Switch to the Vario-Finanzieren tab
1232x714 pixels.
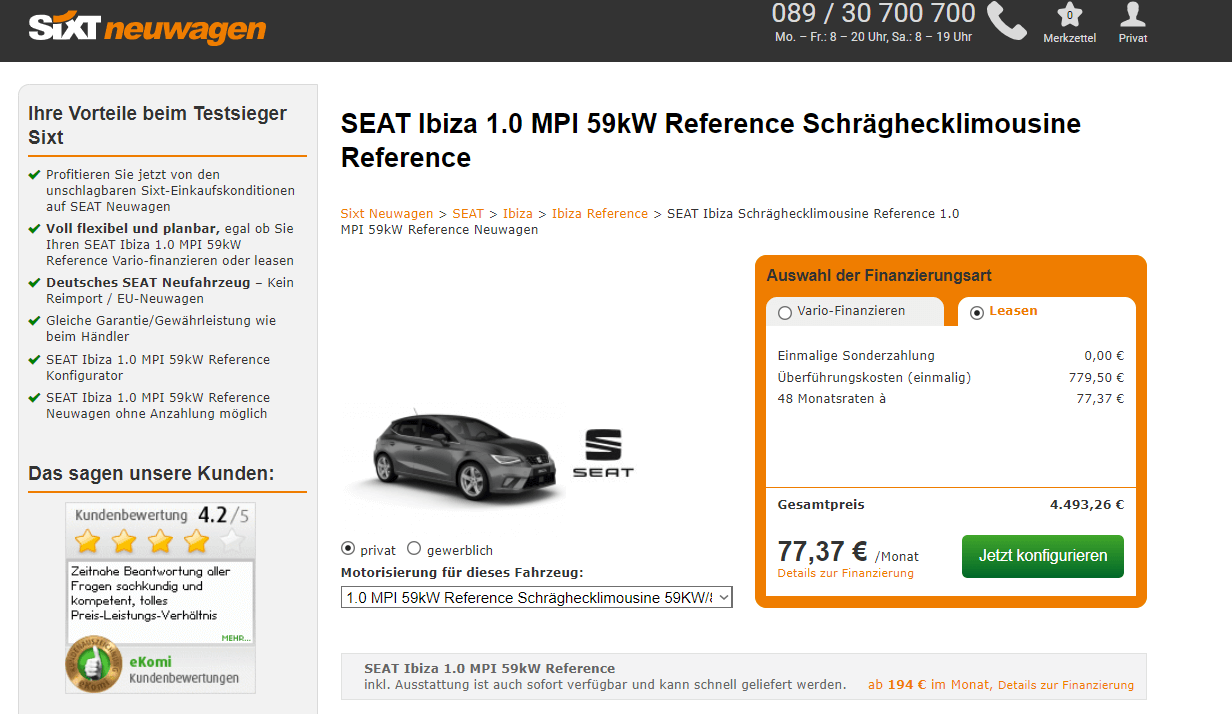coord(855,311)
